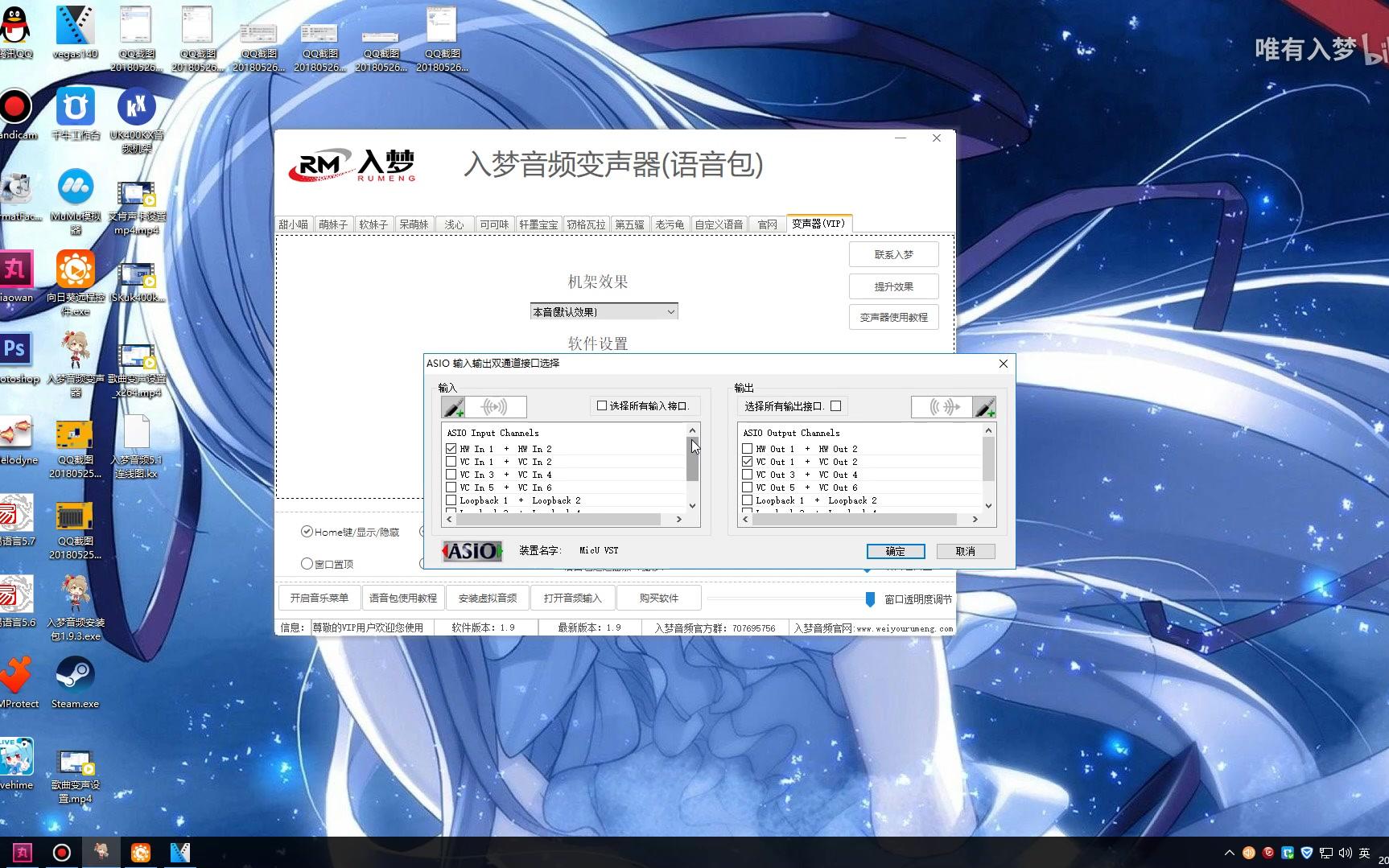Viewport: 1389px width, 868px height.
Task: Check VC In 3 + VC In 4
Action: click(x=451, y=475)
